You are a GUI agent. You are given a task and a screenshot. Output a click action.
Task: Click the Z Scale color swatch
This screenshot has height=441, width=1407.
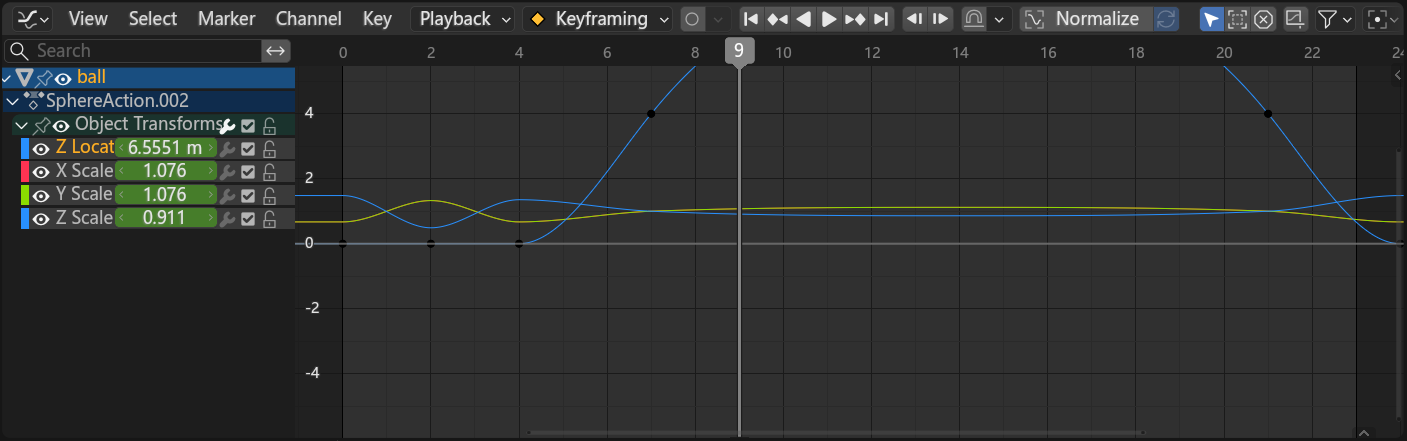(25, 218)
